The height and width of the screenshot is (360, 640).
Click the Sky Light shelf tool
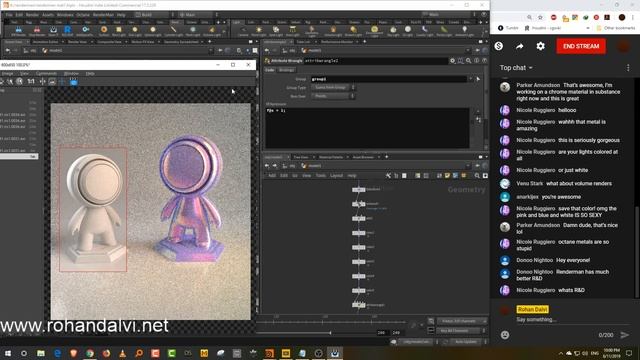(x=393, y=31)
